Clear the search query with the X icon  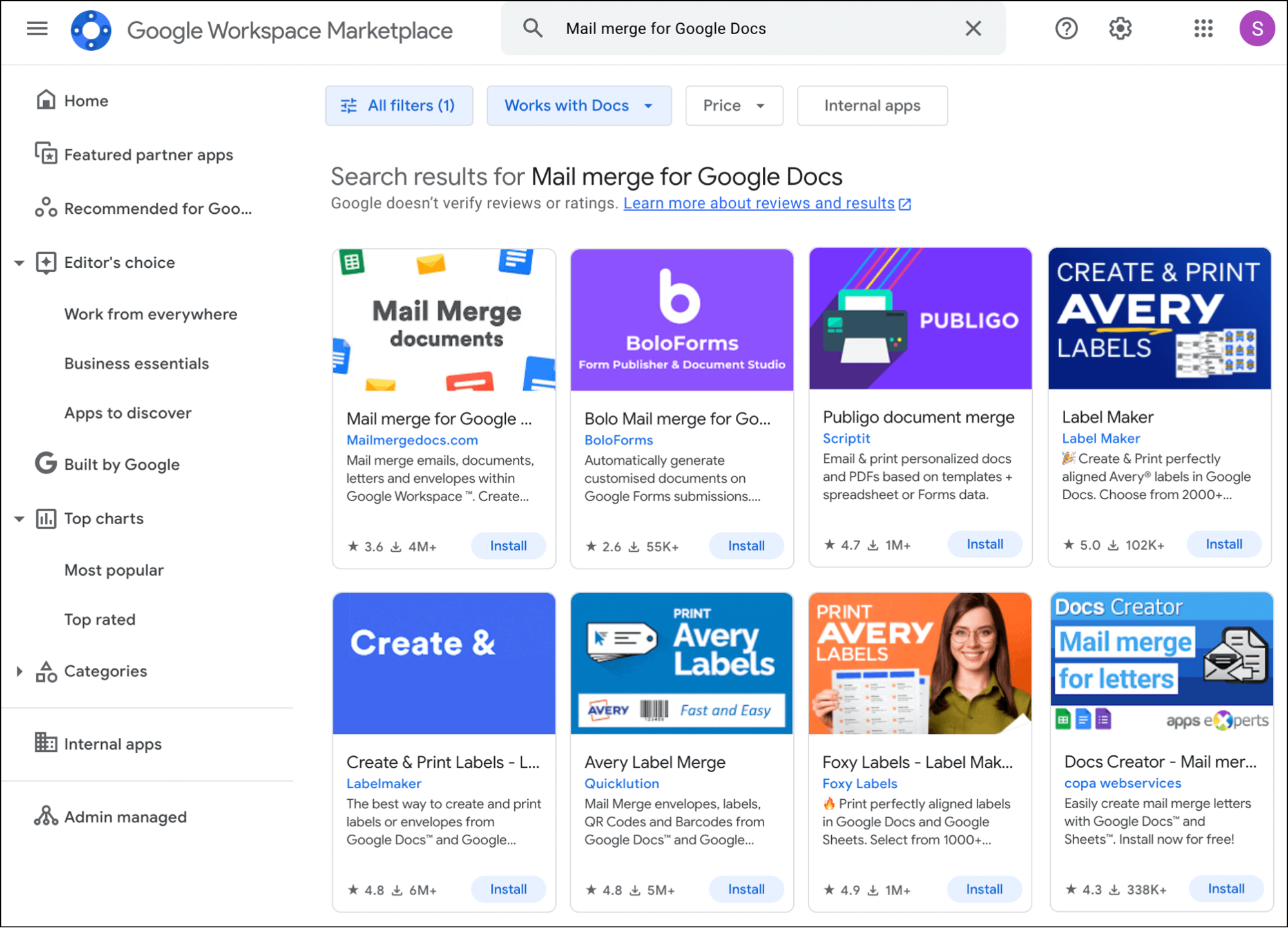(x=973, y=28)
